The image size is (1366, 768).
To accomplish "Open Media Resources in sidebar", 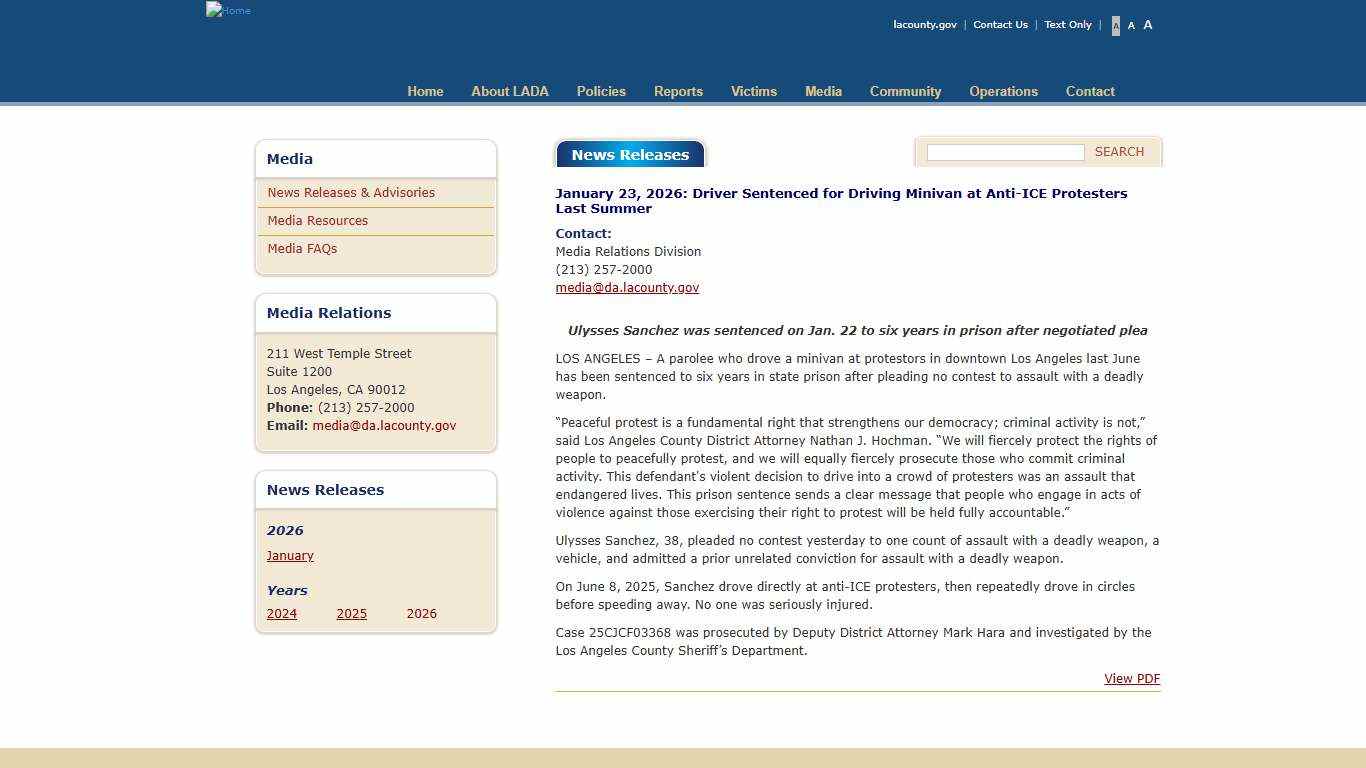I will click(x=318, y=221).
